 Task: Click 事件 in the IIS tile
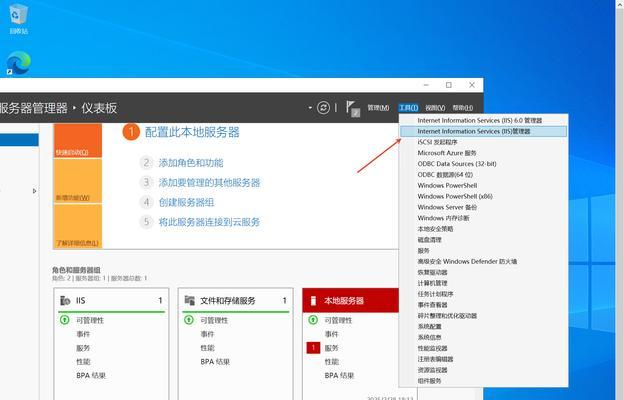click(83, 334)
